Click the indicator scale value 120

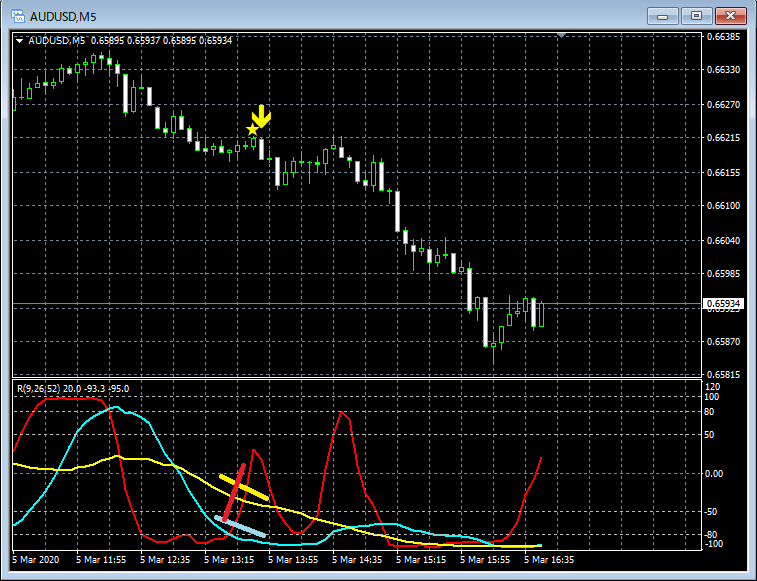[713, 387]
